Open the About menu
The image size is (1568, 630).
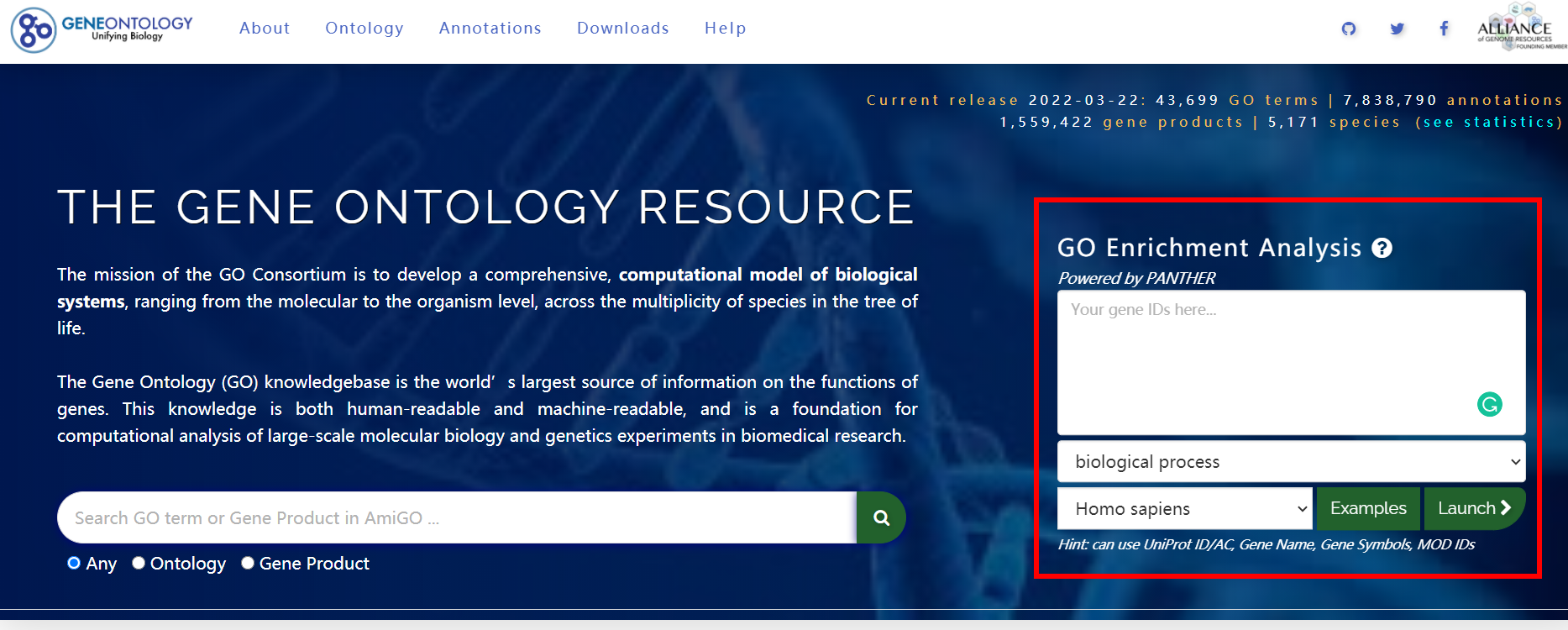pyautogui.click(x=265, y=28)
